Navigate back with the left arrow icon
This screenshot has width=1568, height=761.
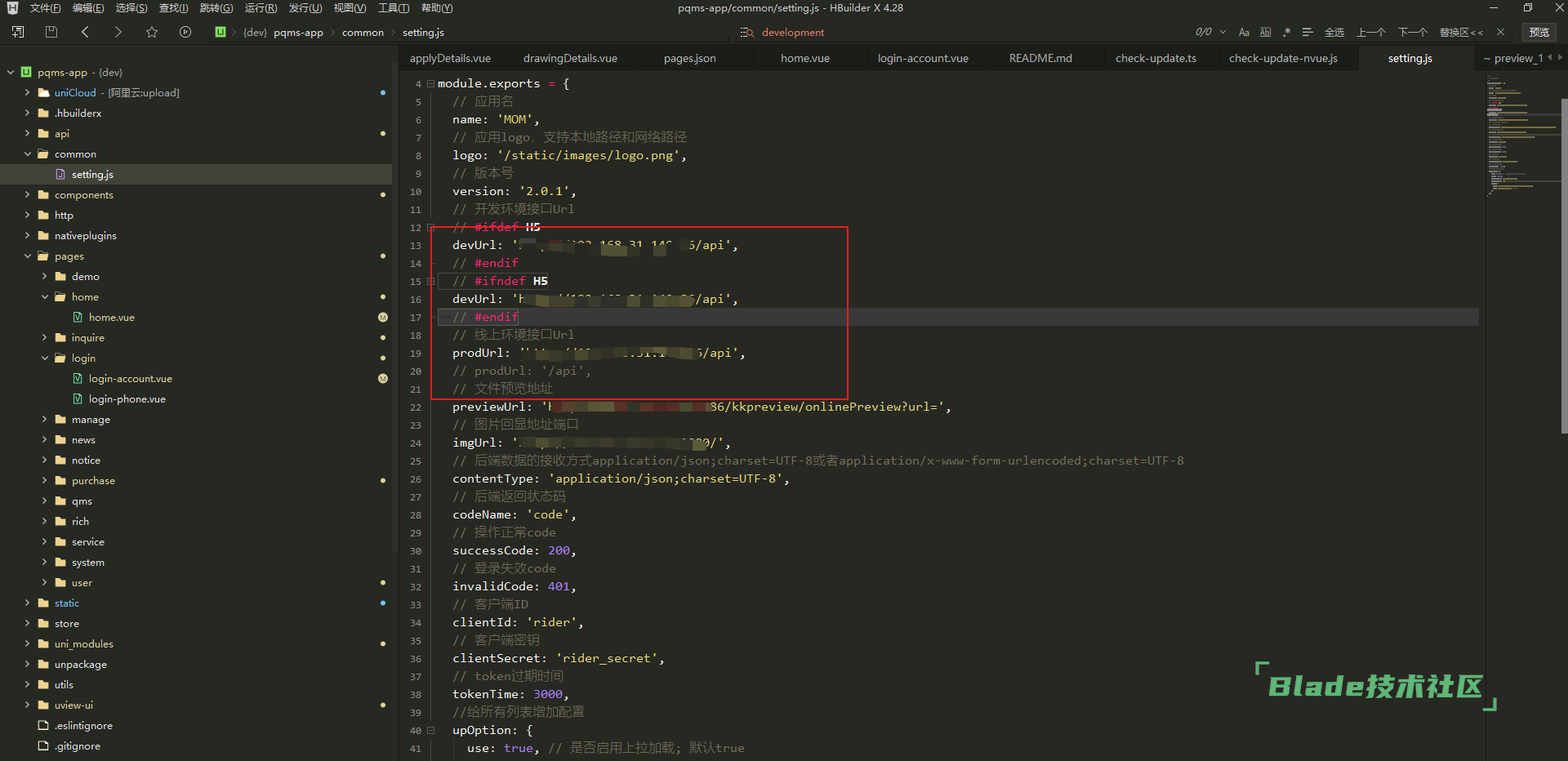[85, 32]
